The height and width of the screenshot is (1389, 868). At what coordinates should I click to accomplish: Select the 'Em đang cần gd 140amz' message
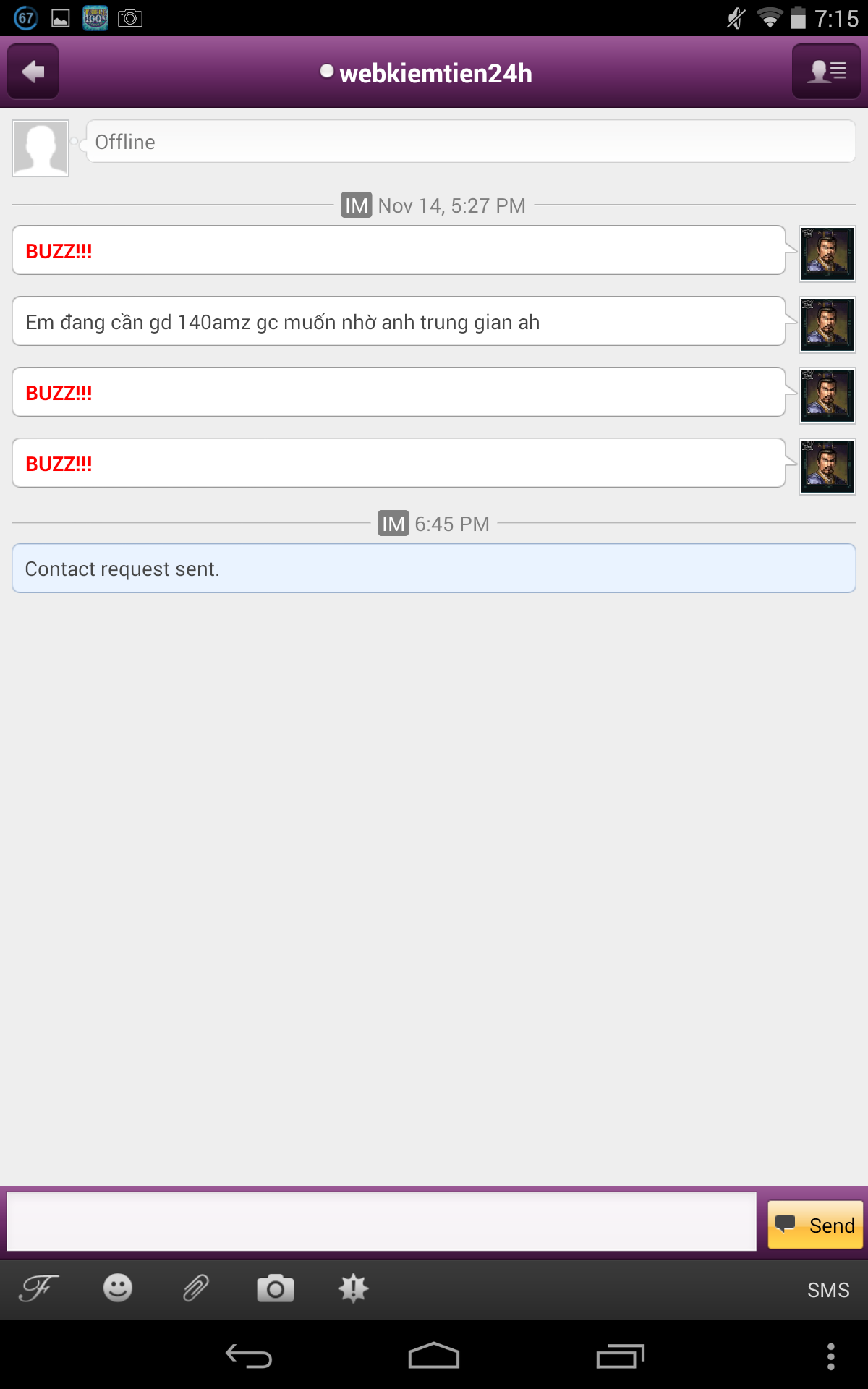399,321
